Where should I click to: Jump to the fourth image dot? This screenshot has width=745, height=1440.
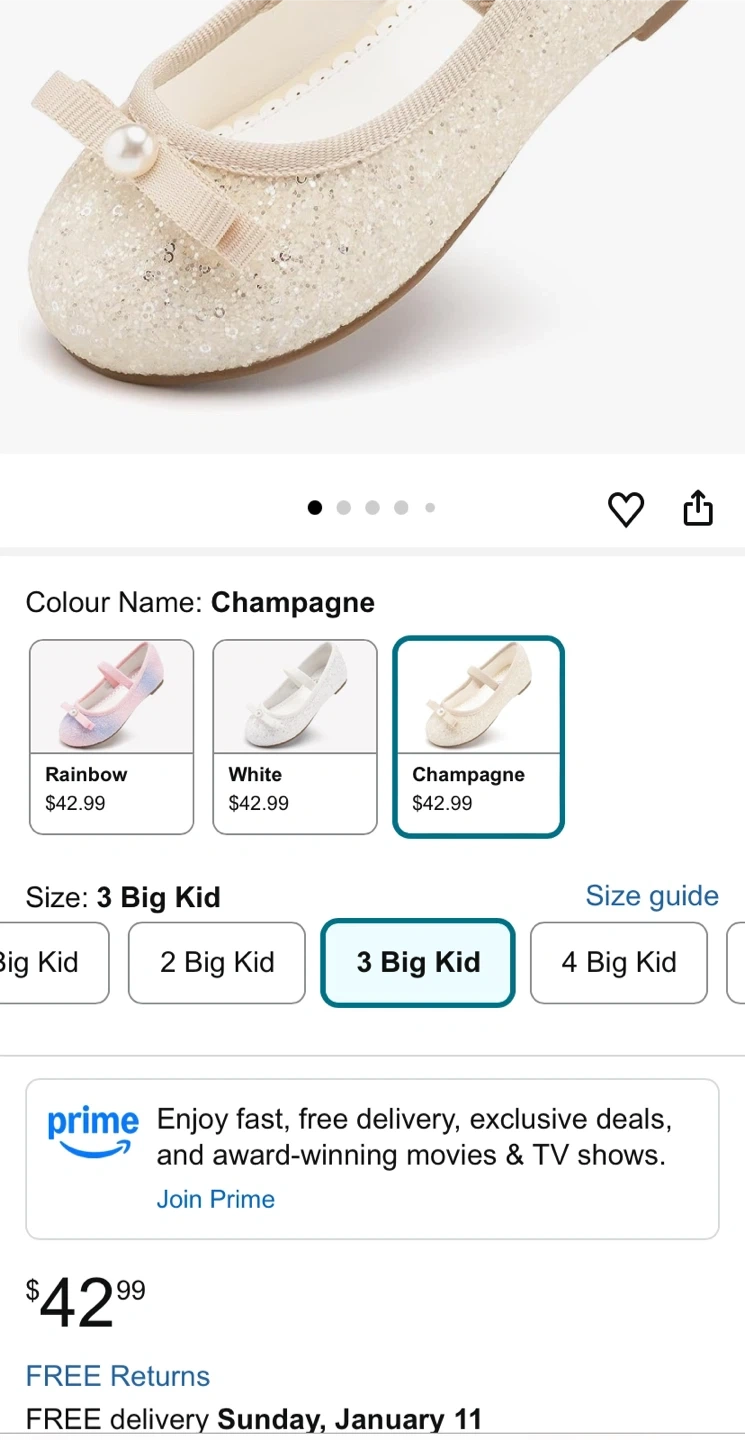401,508
